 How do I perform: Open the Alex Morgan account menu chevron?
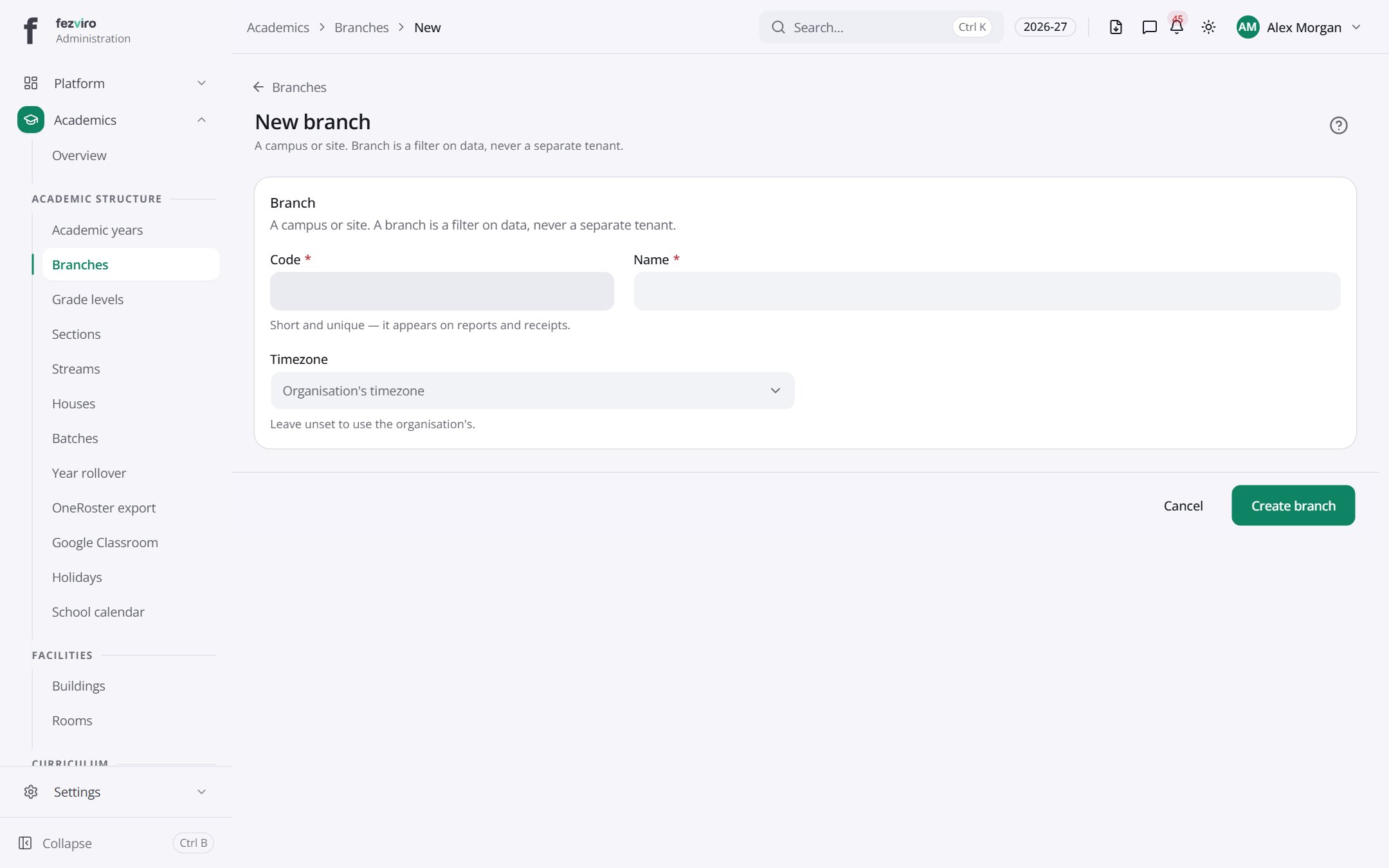[x=1356, y=27]
